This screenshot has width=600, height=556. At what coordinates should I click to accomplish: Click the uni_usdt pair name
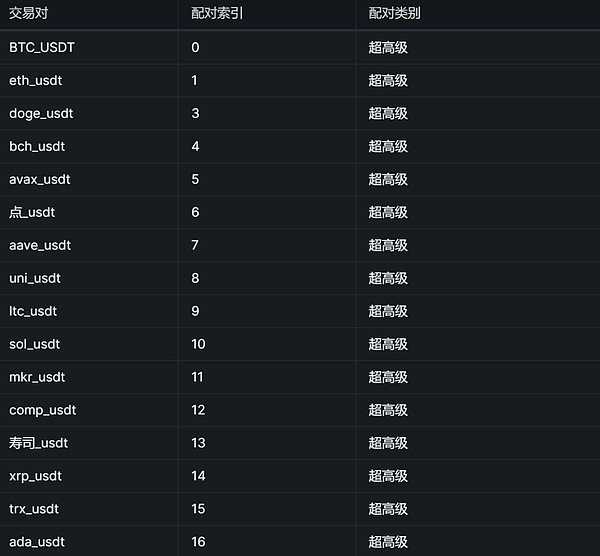35,278
